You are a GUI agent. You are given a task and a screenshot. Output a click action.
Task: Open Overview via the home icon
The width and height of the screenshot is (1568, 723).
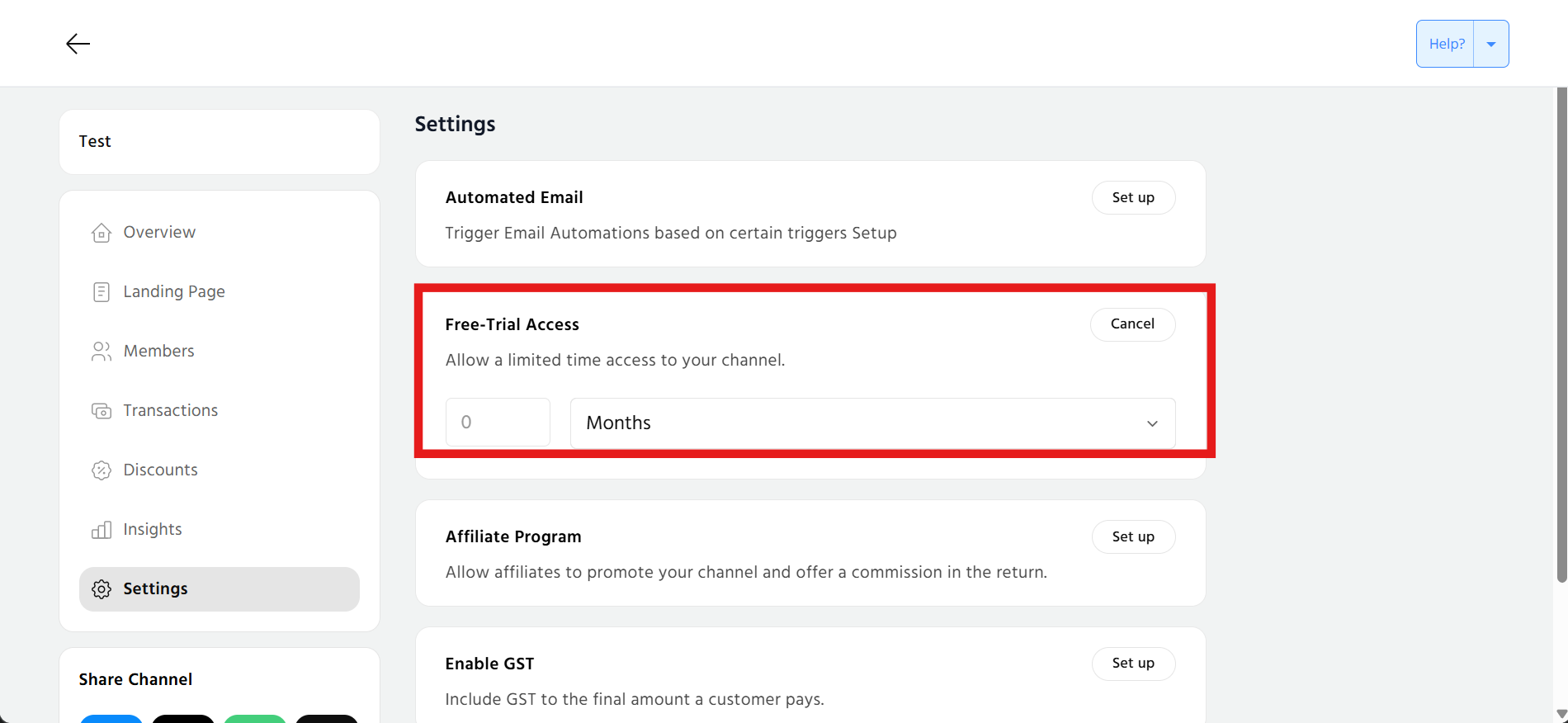pyautogui.click(x=101, y=233)
